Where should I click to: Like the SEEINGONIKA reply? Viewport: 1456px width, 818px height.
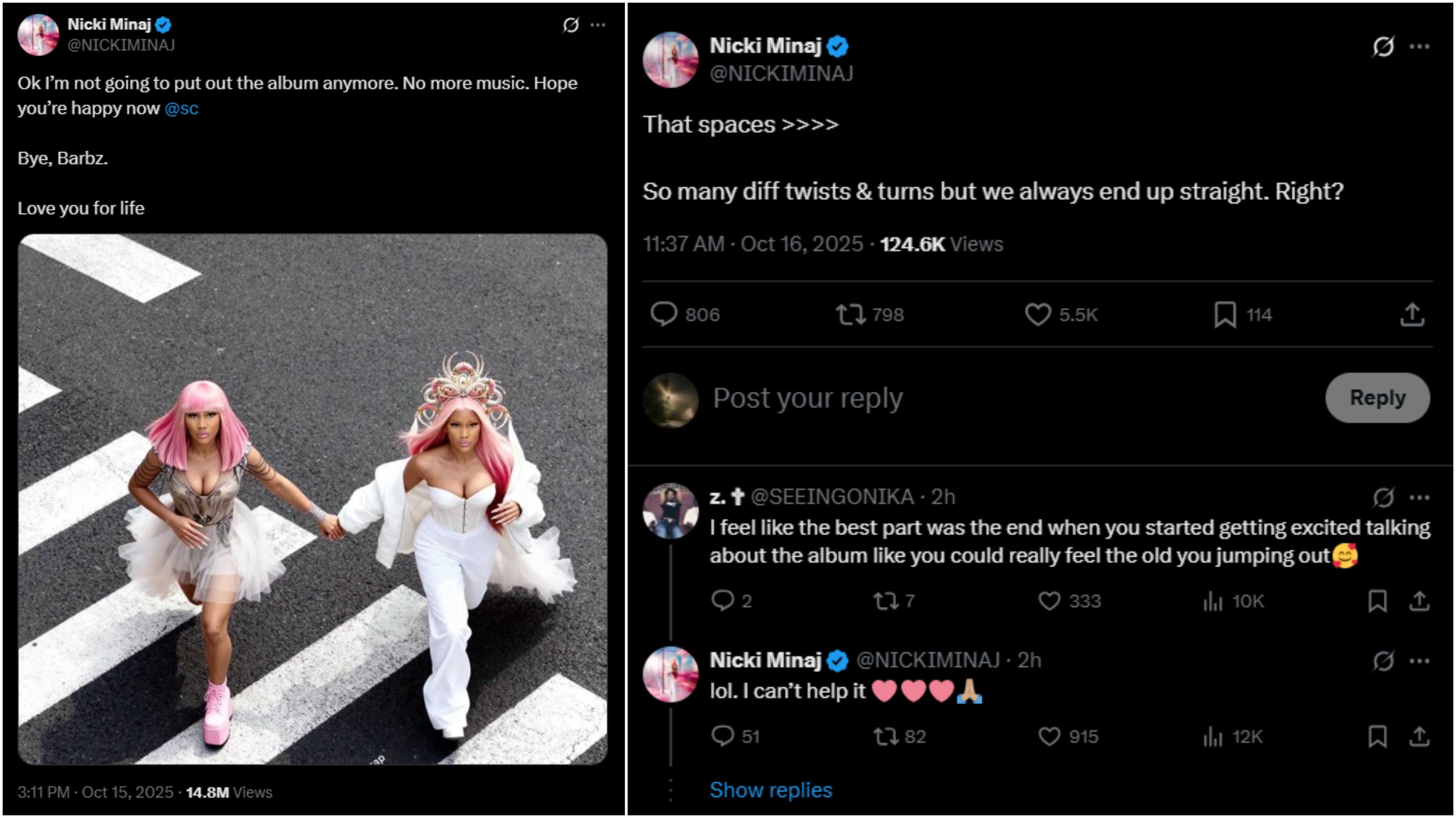pyautogui.click(x=1050, y=601)
